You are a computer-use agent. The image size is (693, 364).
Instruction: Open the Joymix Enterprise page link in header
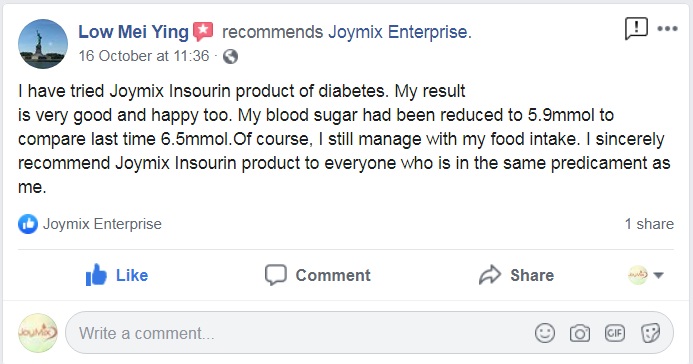[400, 32]
